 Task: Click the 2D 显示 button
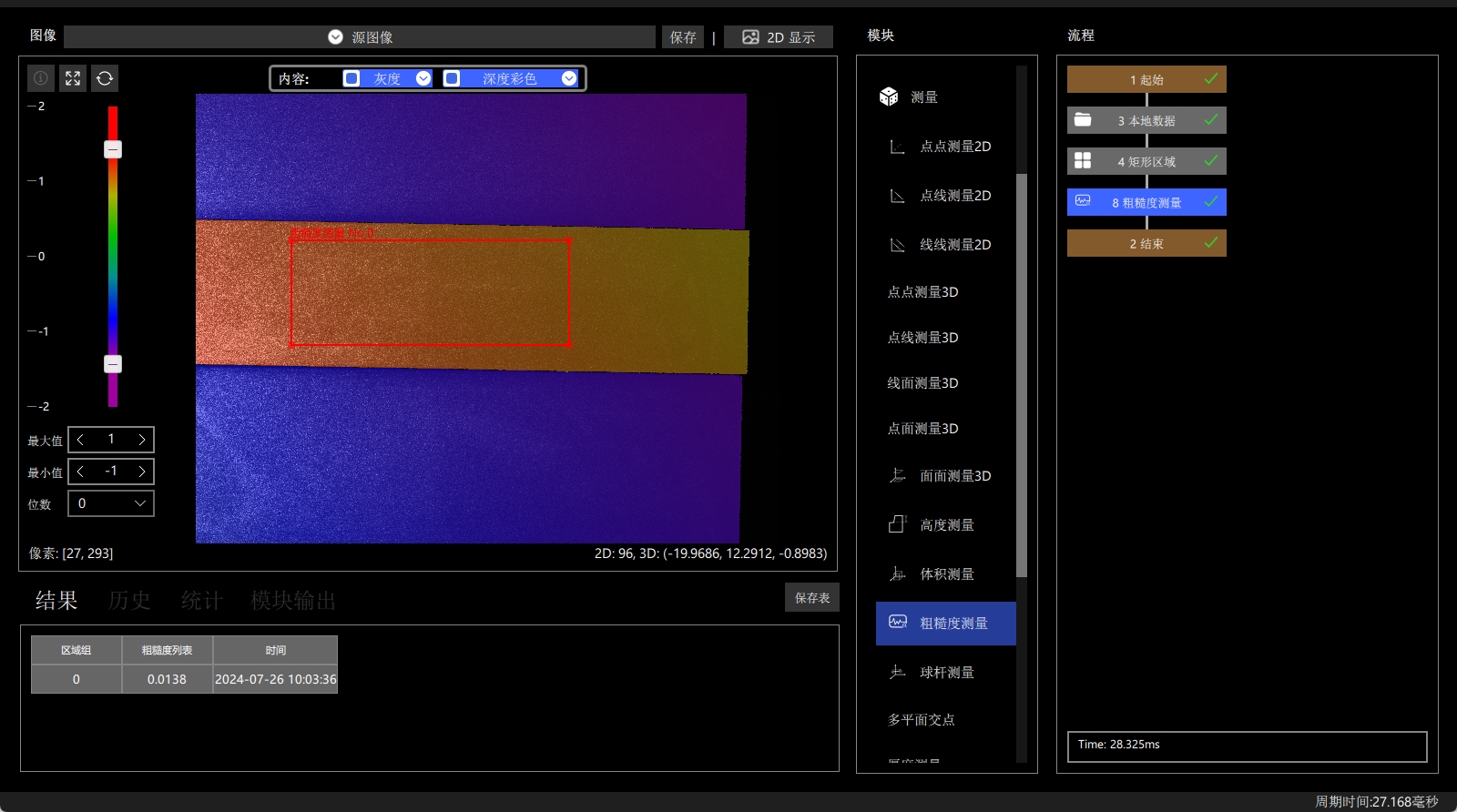click(x=779, y=37)
